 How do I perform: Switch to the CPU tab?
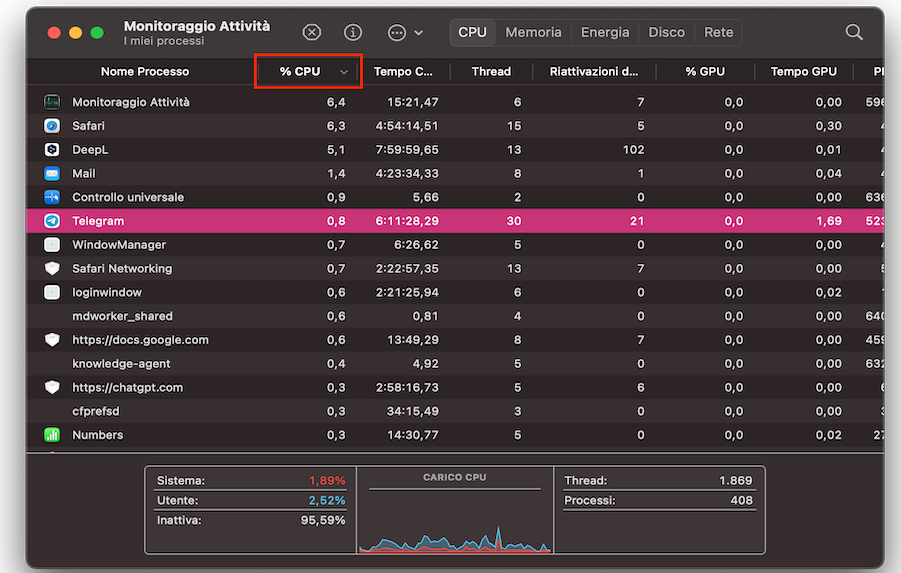pos(472,32)
